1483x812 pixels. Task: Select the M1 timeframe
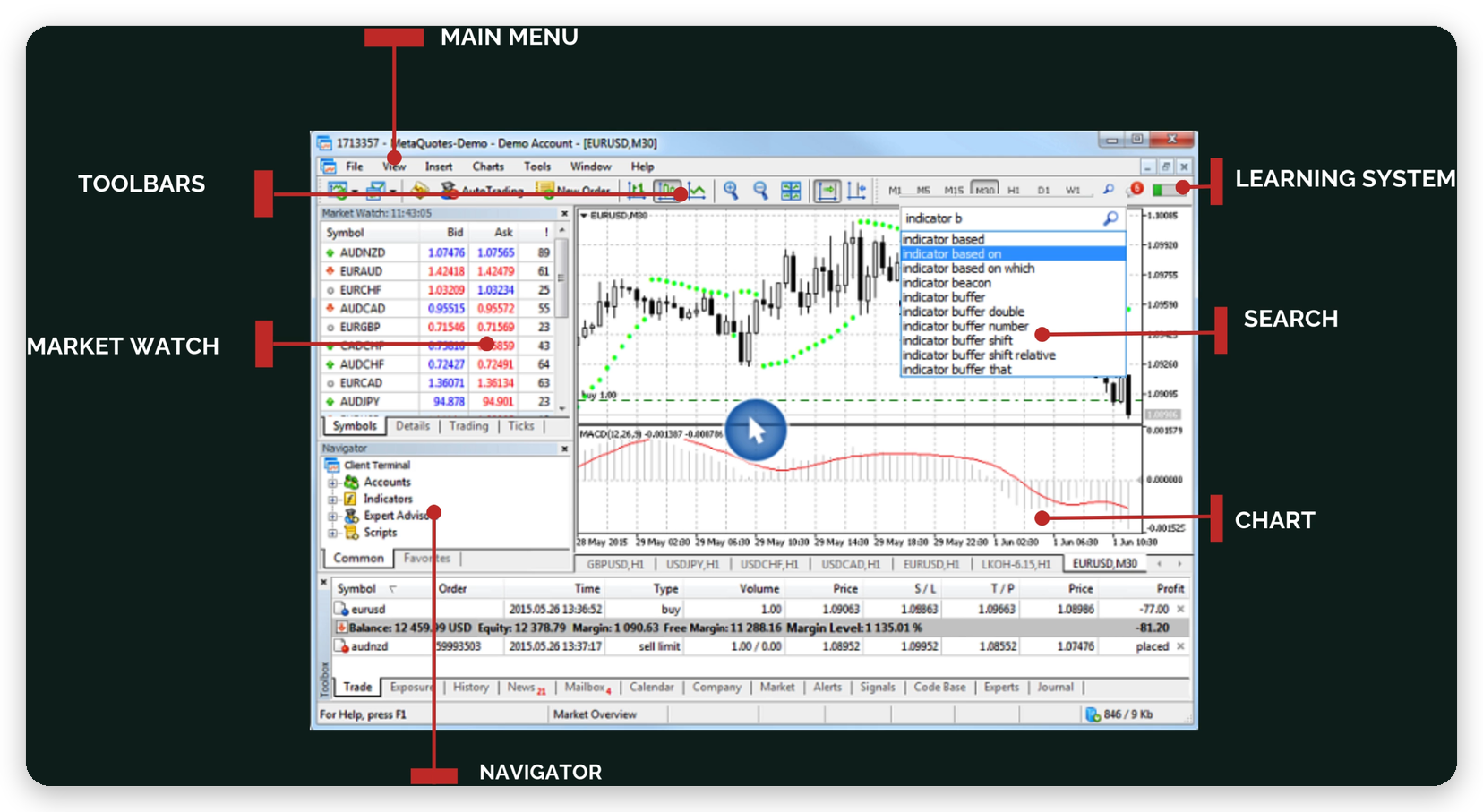coord(895,191)
